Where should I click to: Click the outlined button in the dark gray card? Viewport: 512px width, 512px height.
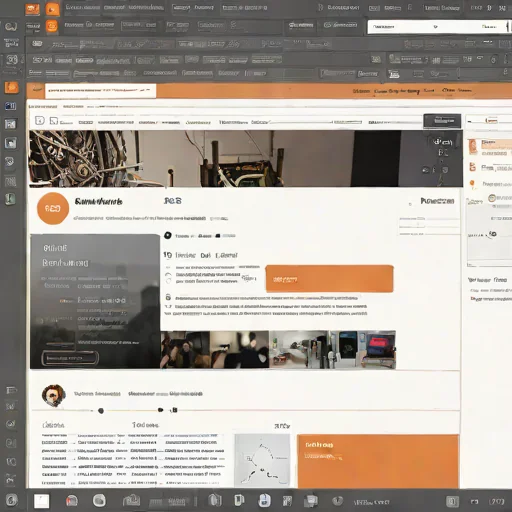(70, 358)
